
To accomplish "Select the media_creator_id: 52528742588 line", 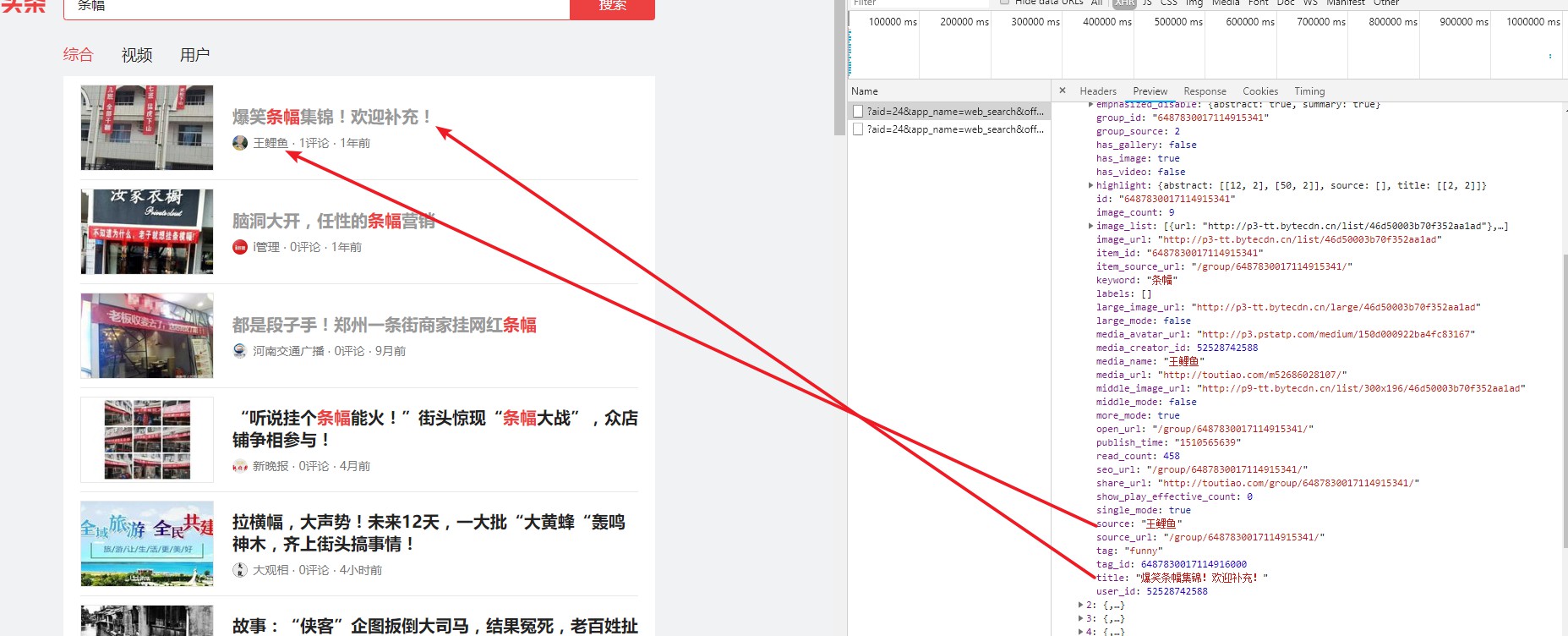I will 1177,348.
